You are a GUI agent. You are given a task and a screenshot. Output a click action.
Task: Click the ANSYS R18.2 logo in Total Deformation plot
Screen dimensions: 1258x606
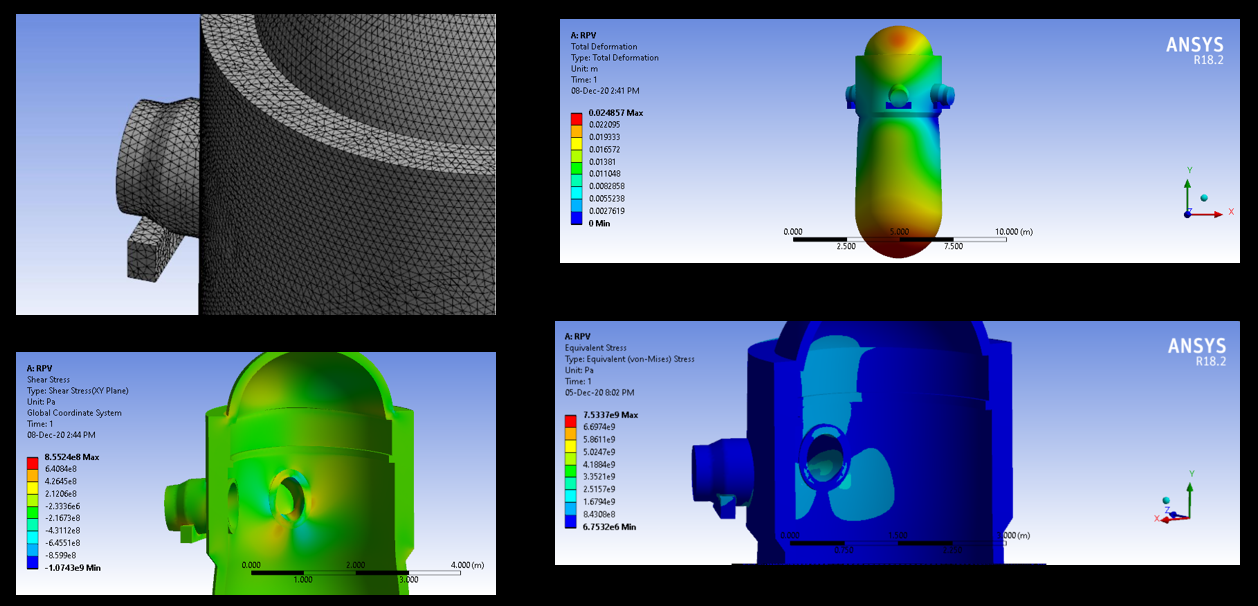point(1196,49)
